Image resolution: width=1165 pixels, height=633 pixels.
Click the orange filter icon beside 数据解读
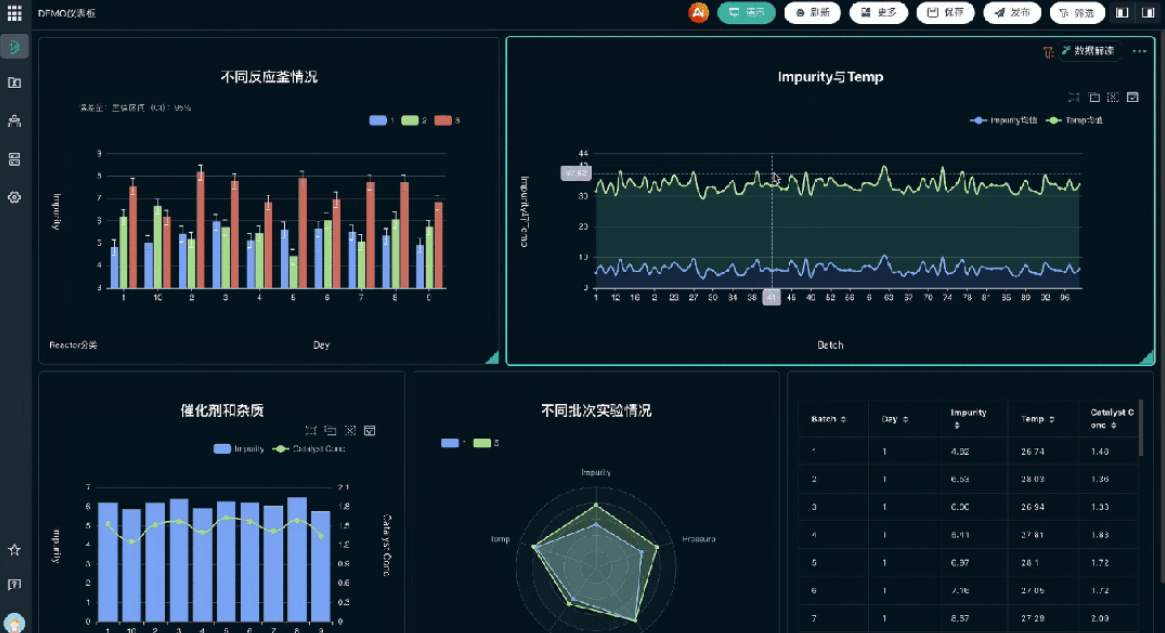coord(1048,51)
